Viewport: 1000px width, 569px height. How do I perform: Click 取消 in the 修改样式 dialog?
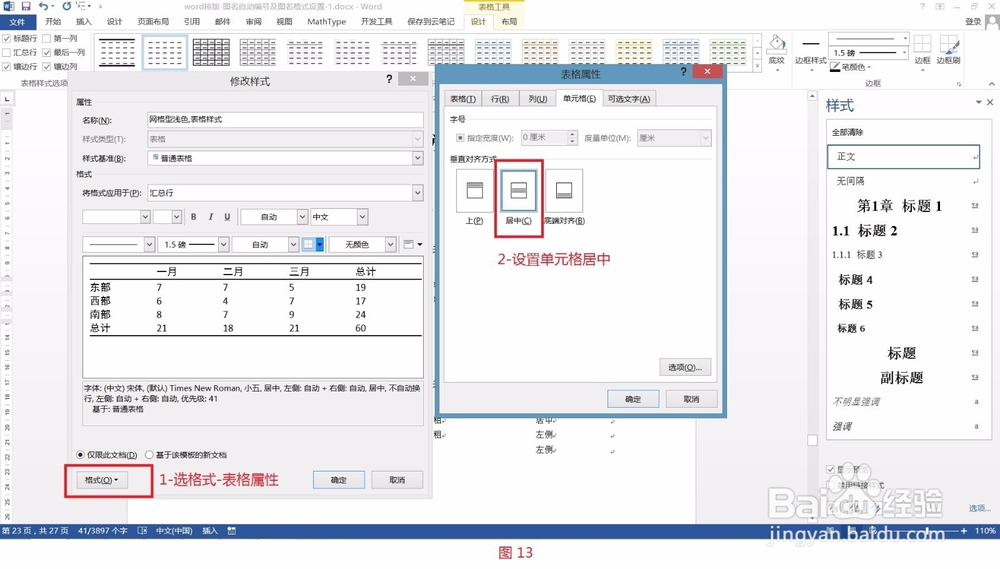pyautogui.click(x=397, y=480)
